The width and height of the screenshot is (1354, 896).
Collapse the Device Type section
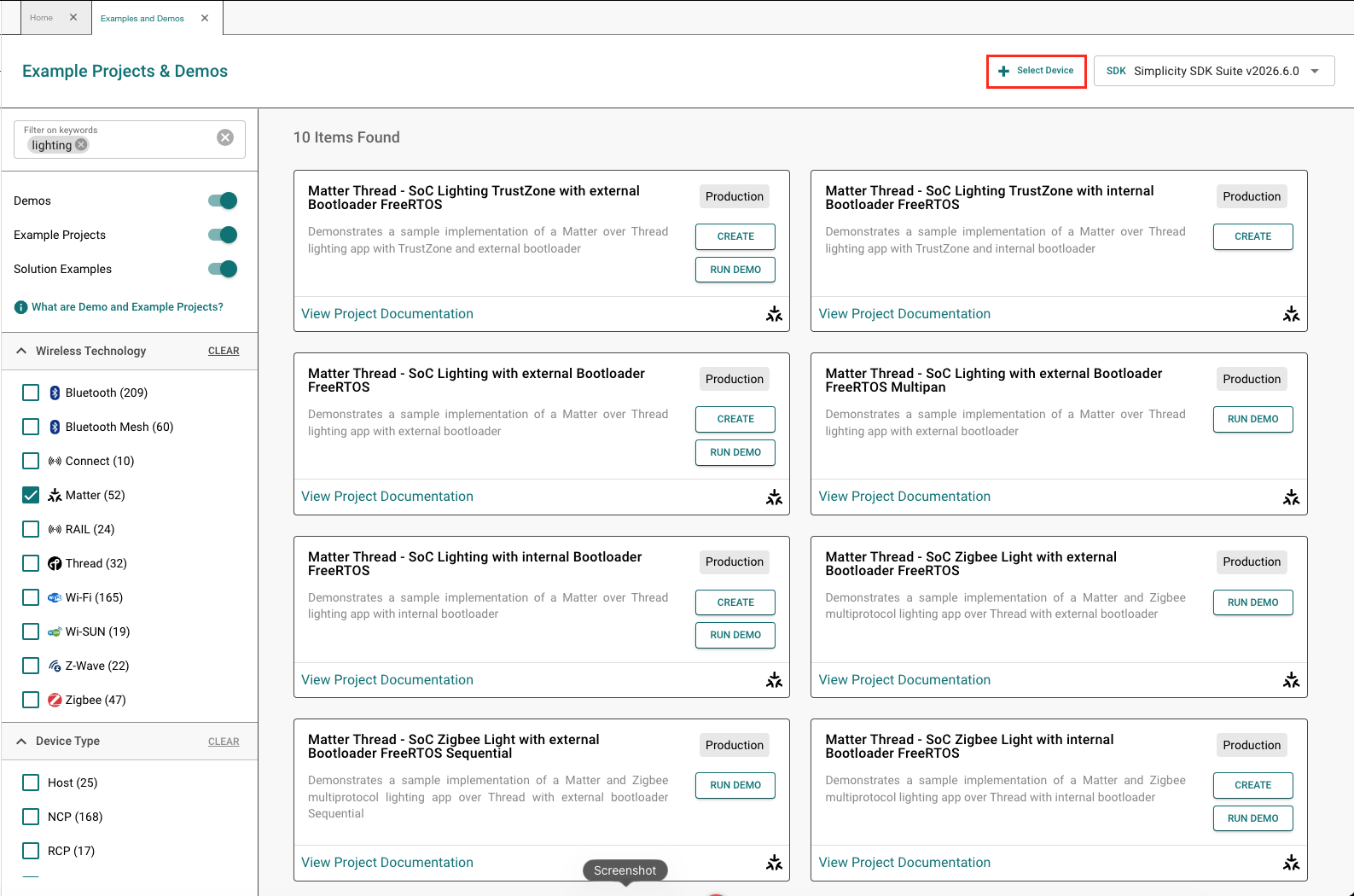[21, 742]
